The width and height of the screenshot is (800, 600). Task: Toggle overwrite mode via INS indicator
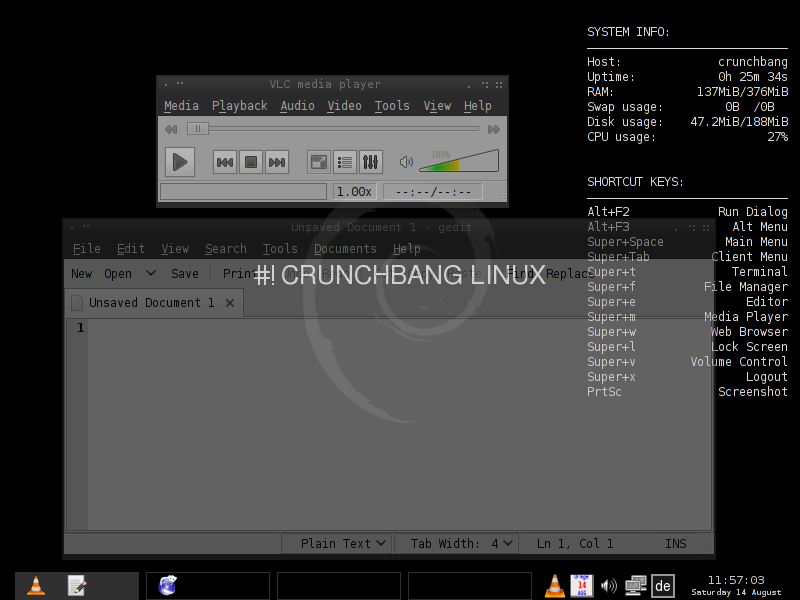(675, 543)
